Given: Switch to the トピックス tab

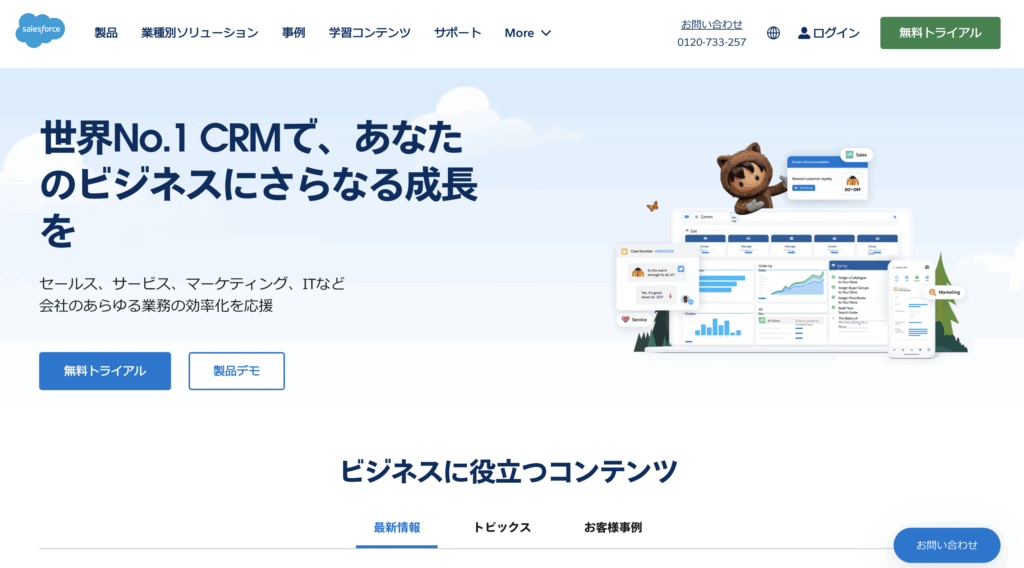Looking at the screenshot, I should coord(502,527).
